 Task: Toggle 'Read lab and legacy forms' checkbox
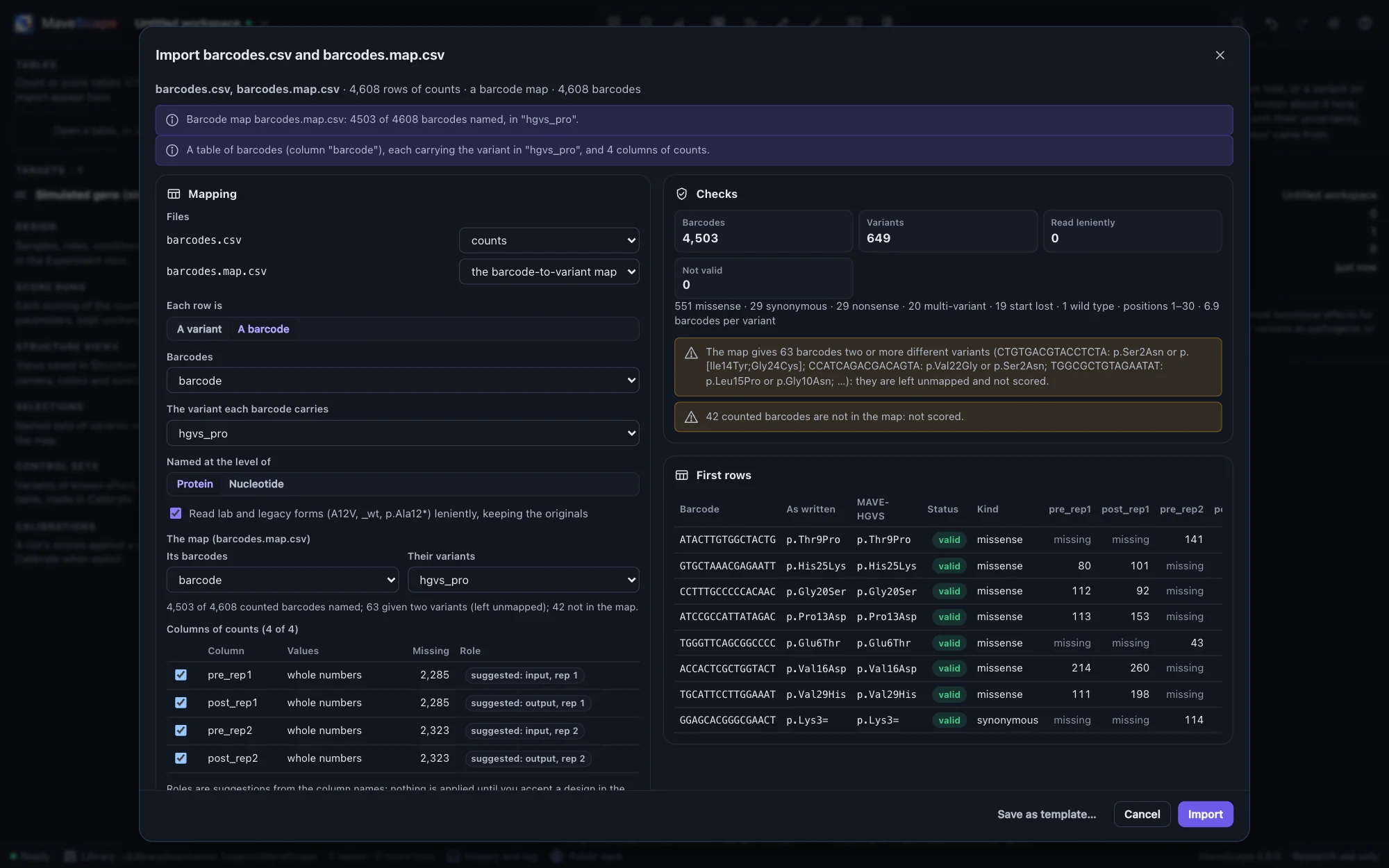click(176, 513)
